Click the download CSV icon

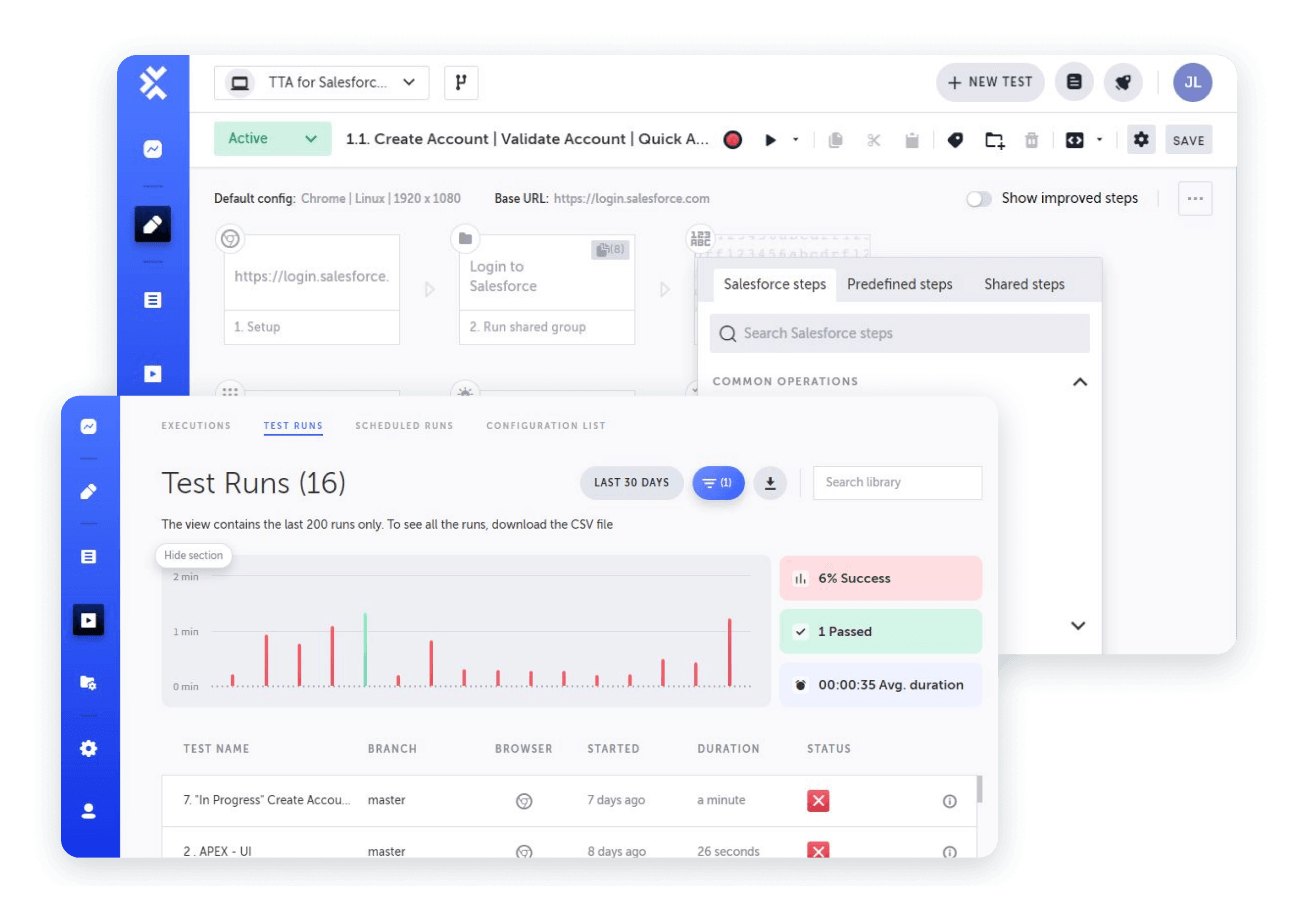(x=770, y=483)
